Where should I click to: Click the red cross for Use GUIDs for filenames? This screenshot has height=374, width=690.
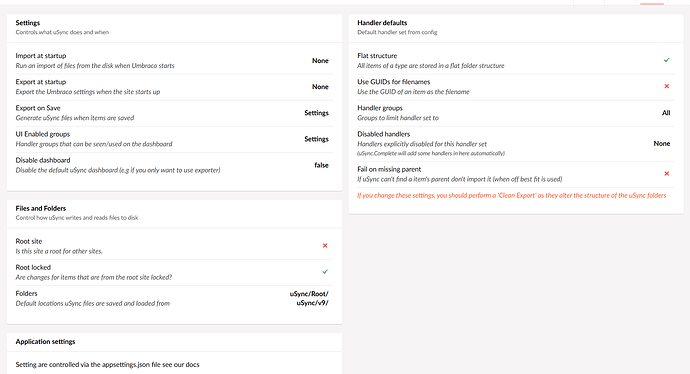pos(667,86)
